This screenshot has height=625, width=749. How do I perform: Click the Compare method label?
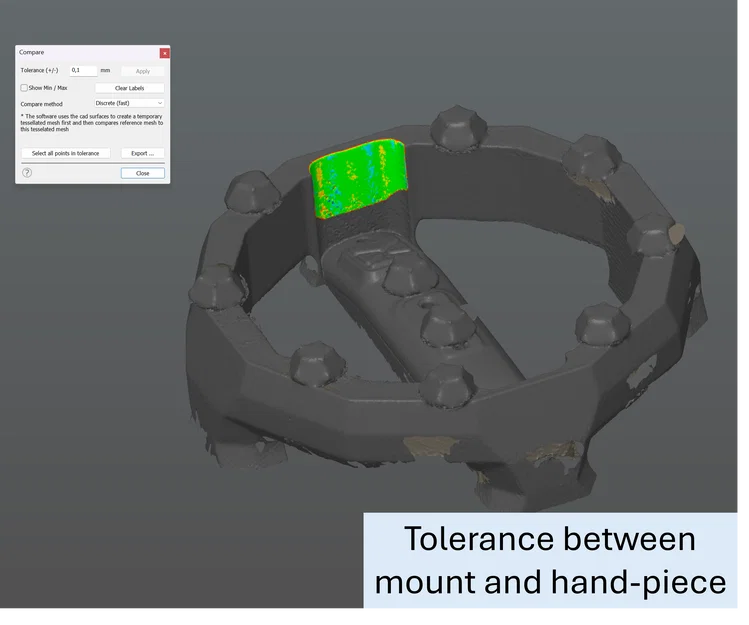click(x=42, y=104)
